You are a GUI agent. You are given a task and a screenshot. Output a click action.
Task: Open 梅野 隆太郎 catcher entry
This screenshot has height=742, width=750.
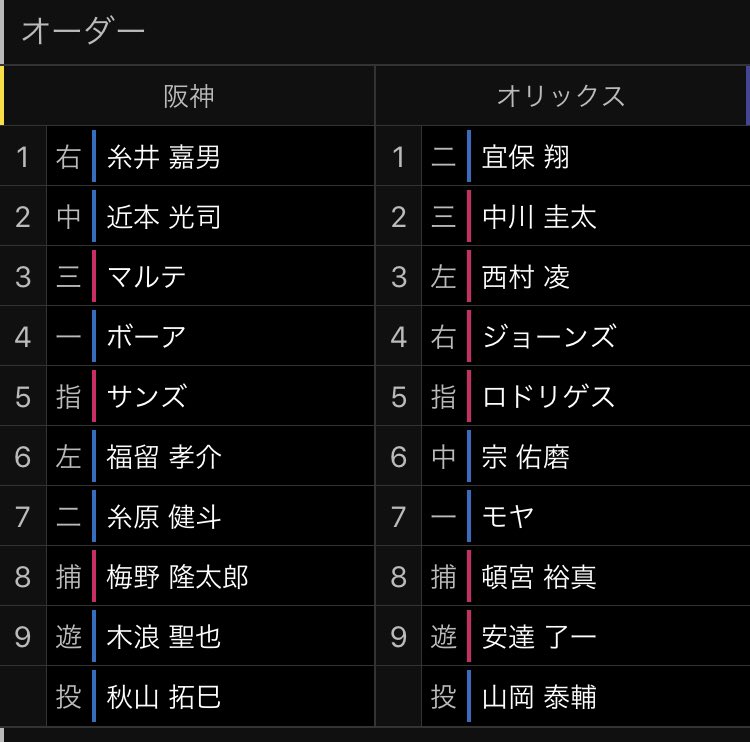187,576
